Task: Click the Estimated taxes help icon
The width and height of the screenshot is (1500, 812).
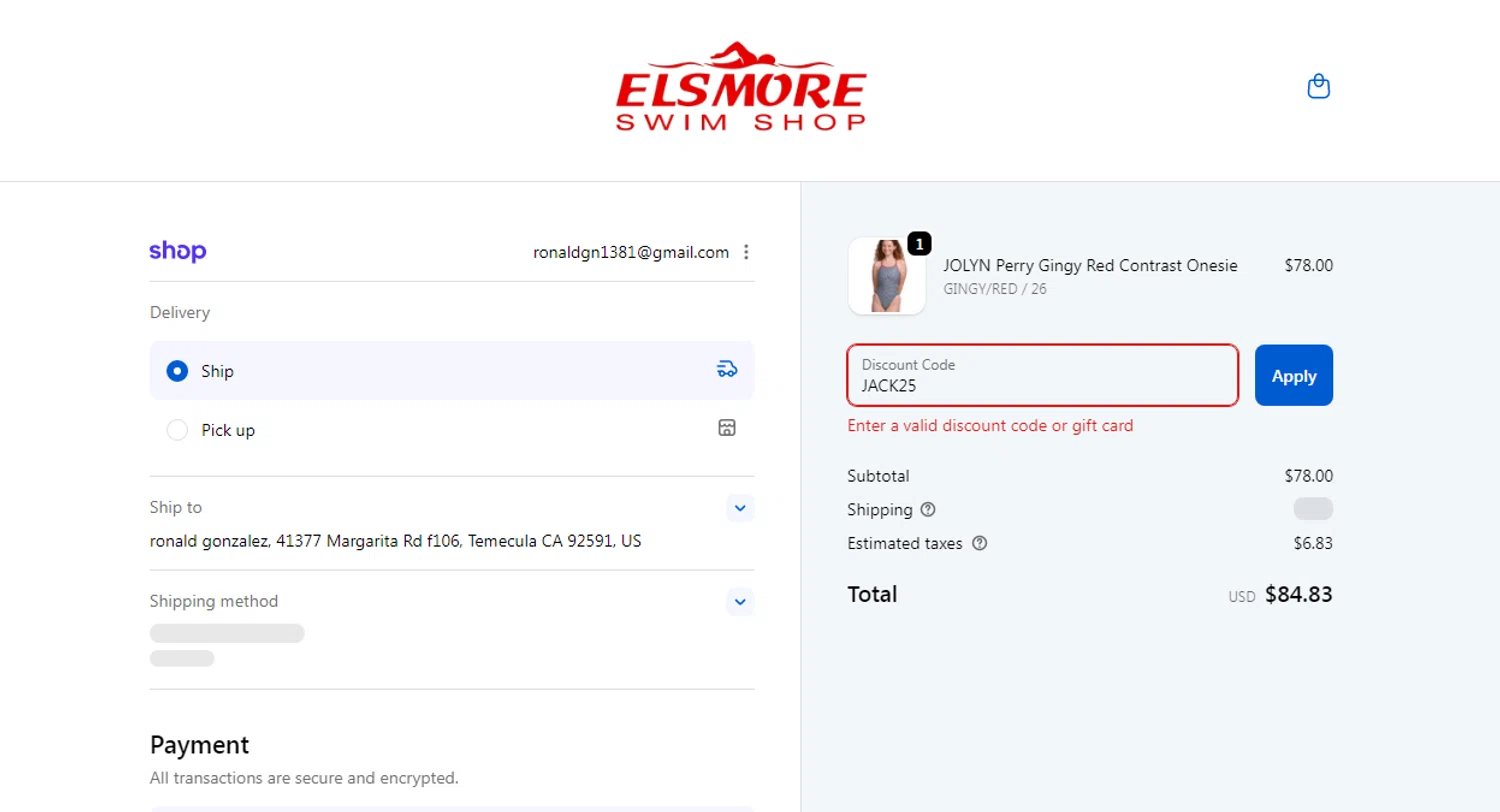Action: coord(979,544)
